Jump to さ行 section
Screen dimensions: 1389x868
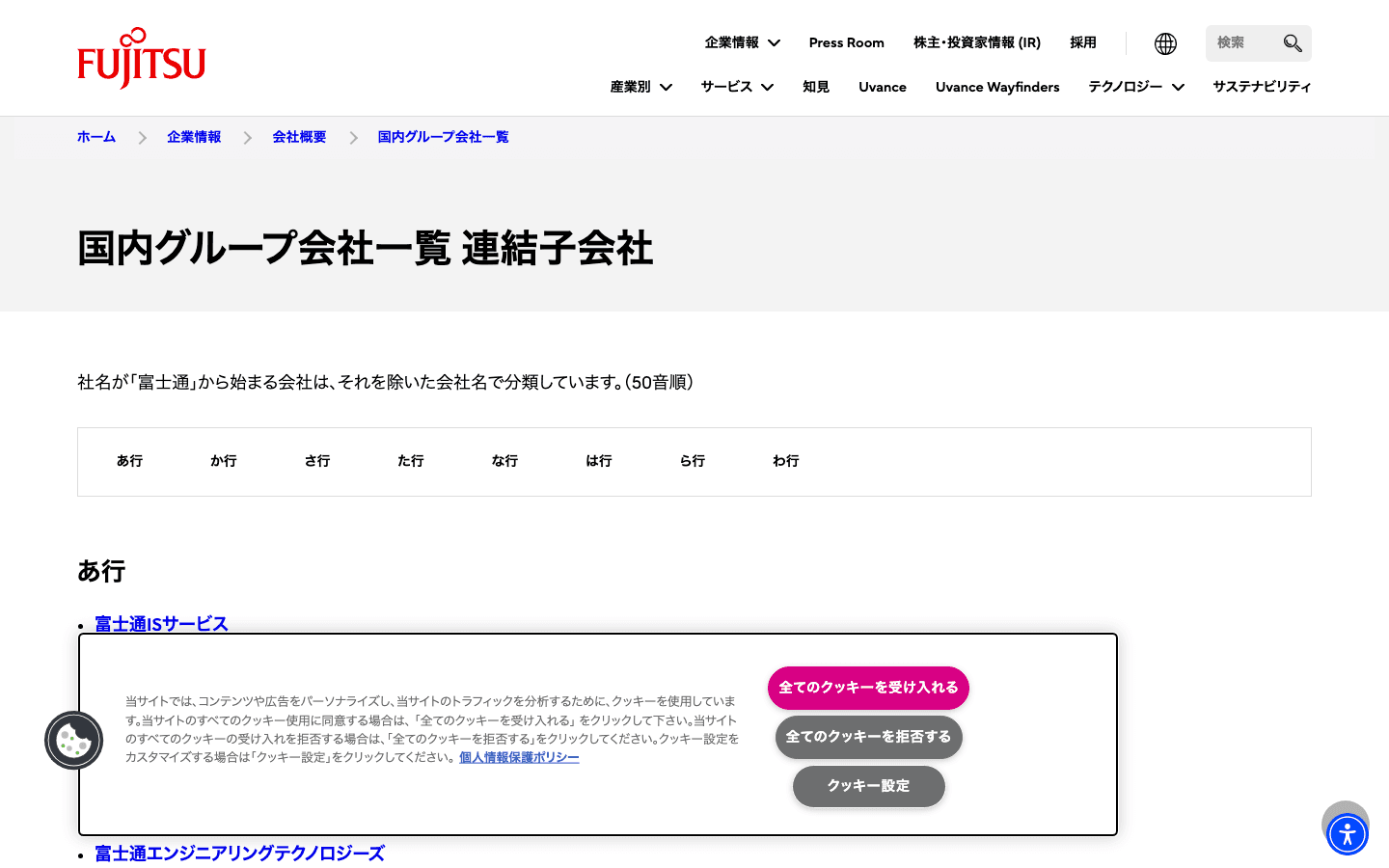(317, 461)
